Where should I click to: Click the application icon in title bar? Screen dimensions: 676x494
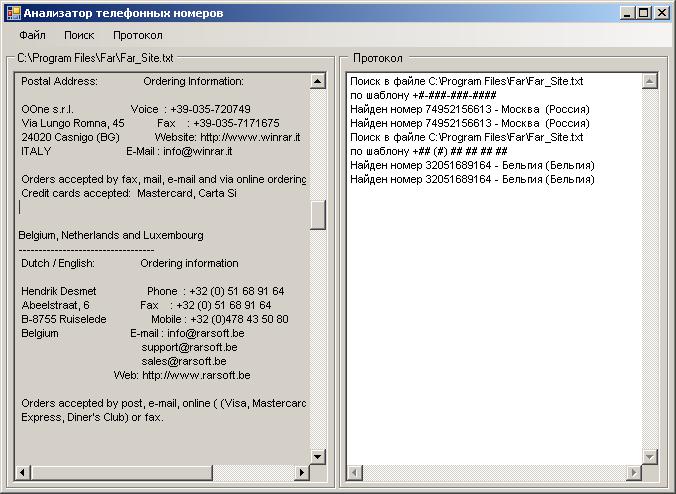point(13,13)
